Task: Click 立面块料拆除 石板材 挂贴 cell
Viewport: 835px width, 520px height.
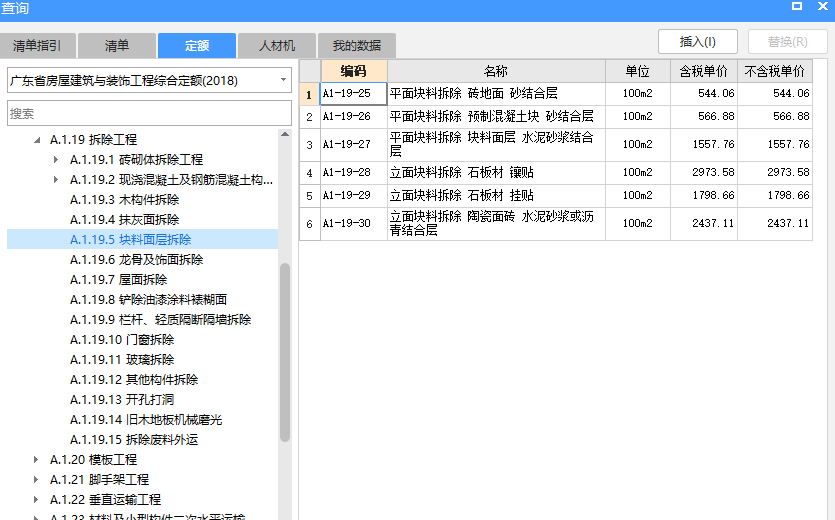Action: pos(496,196)
